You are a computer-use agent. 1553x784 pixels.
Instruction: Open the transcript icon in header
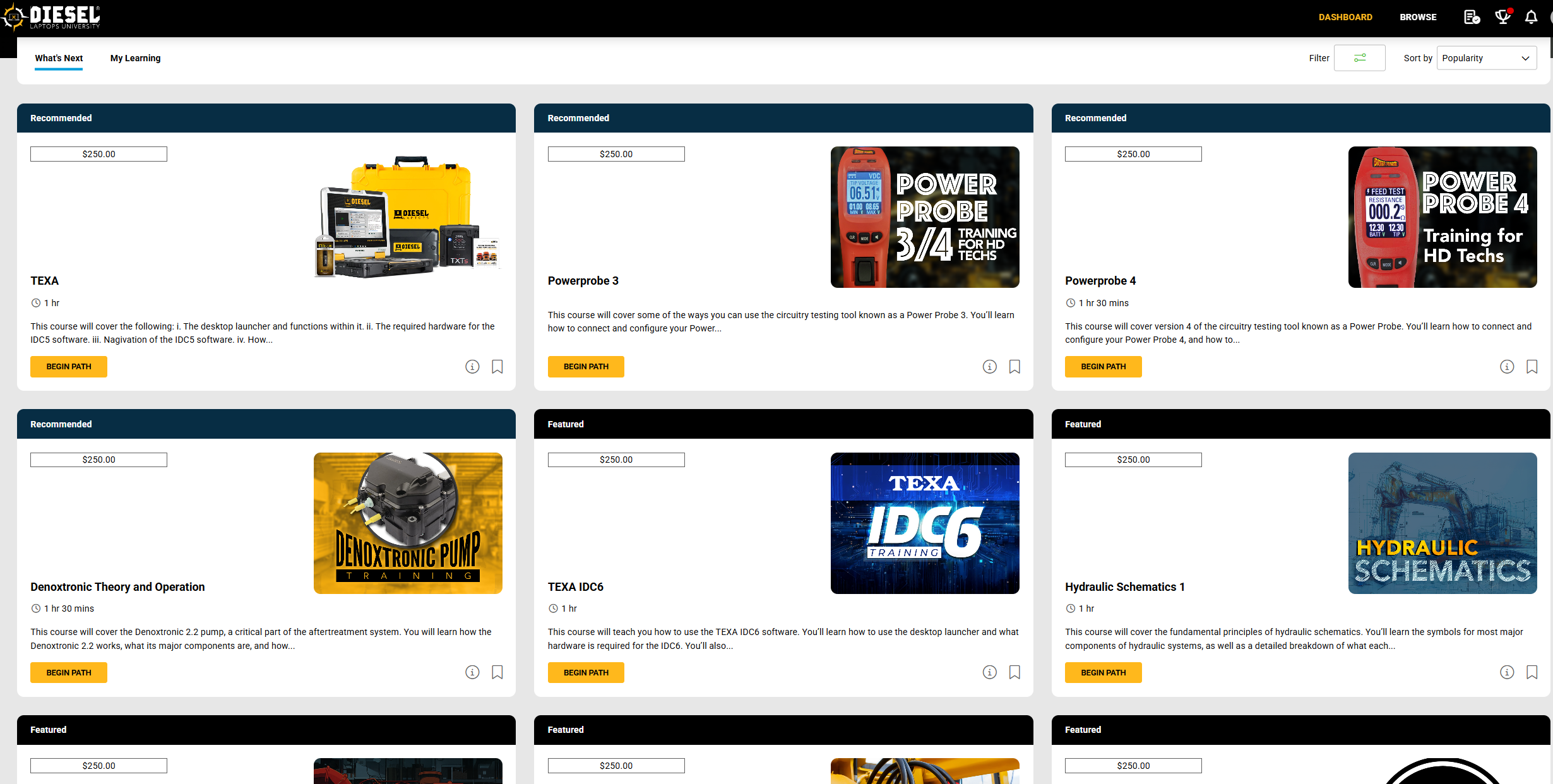pyautogui.click(x=1472, y=17)
